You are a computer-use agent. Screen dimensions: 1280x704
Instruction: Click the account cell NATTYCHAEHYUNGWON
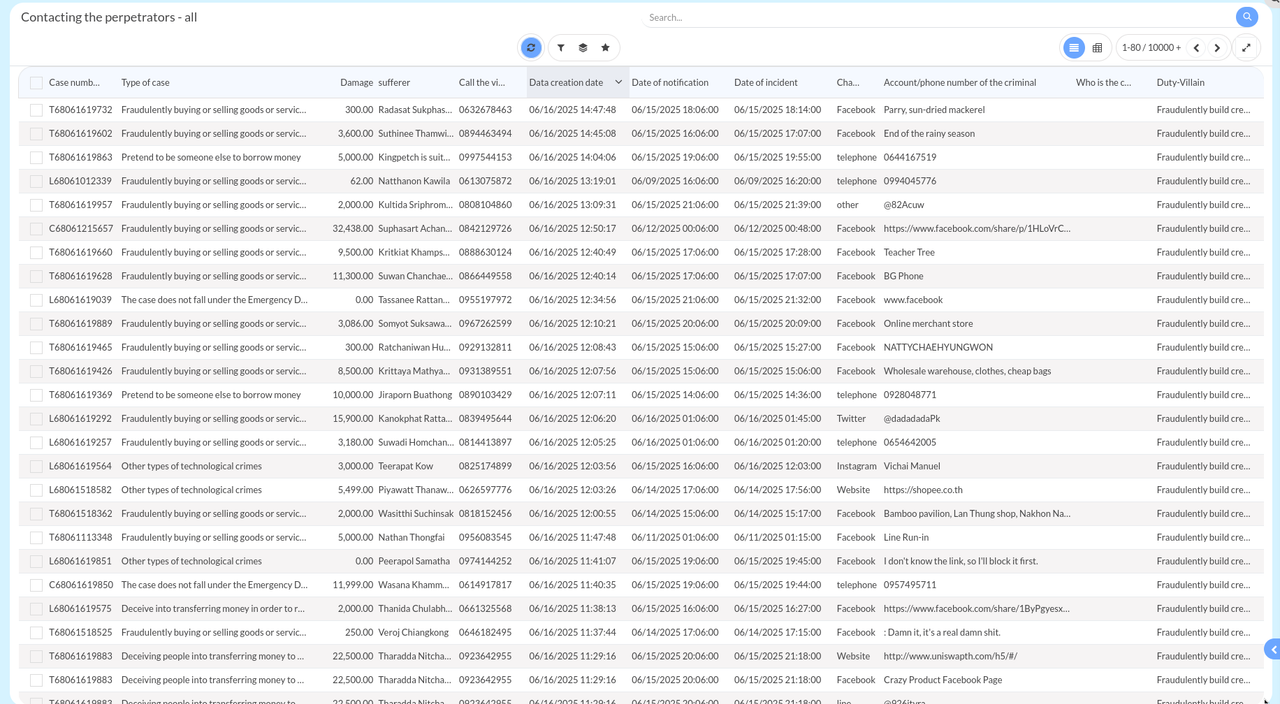[x=938, y=348]
